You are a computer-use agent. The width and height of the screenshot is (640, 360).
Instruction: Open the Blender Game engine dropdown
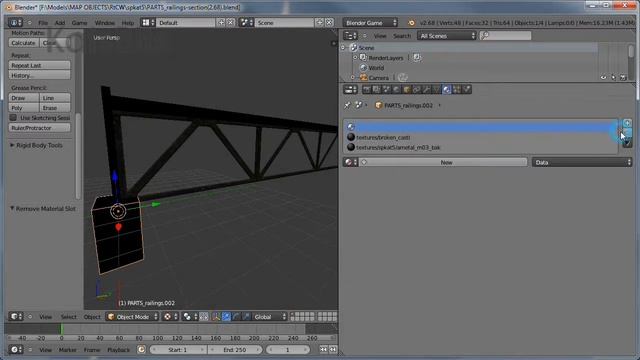(x=370, y=23)
